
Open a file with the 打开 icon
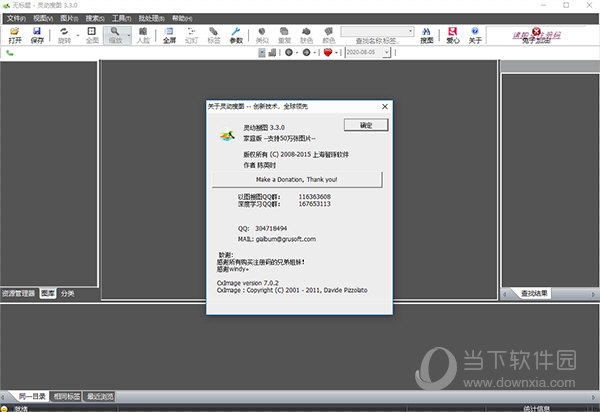point(15,35)
